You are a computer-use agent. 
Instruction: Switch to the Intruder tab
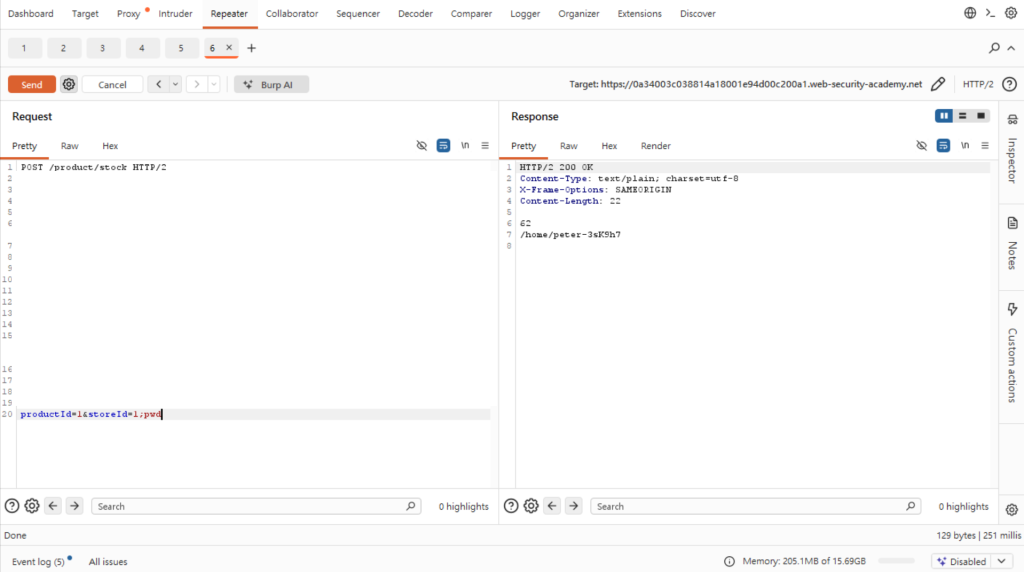tap(175, 14)
